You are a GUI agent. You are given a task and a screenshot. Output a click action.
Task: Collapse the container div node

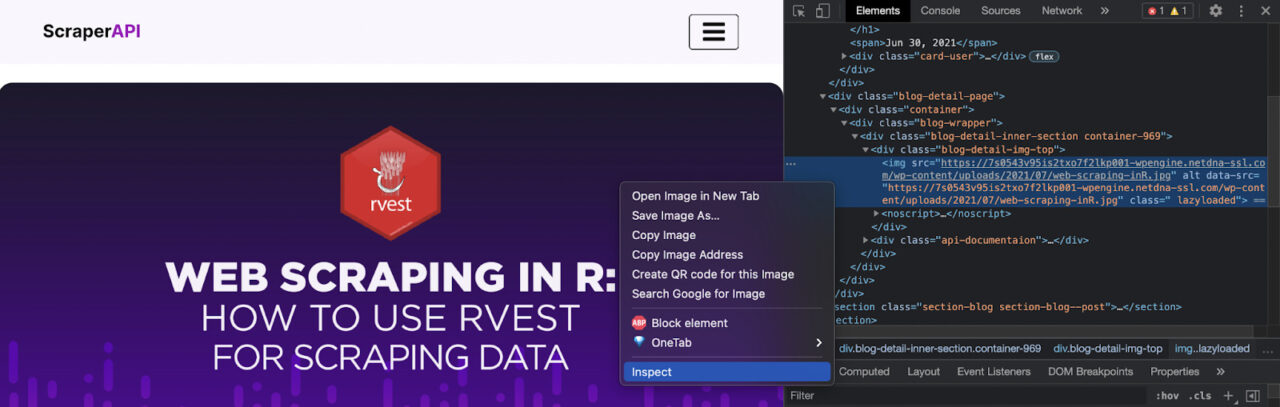834,109
